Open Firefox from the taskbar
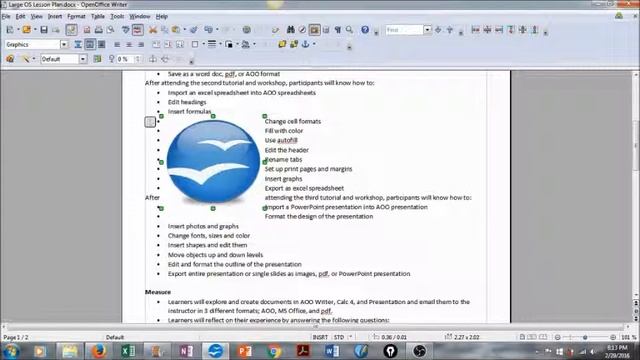Image resolution: width=640 pixels, height=360 pixels. [98, 351]
